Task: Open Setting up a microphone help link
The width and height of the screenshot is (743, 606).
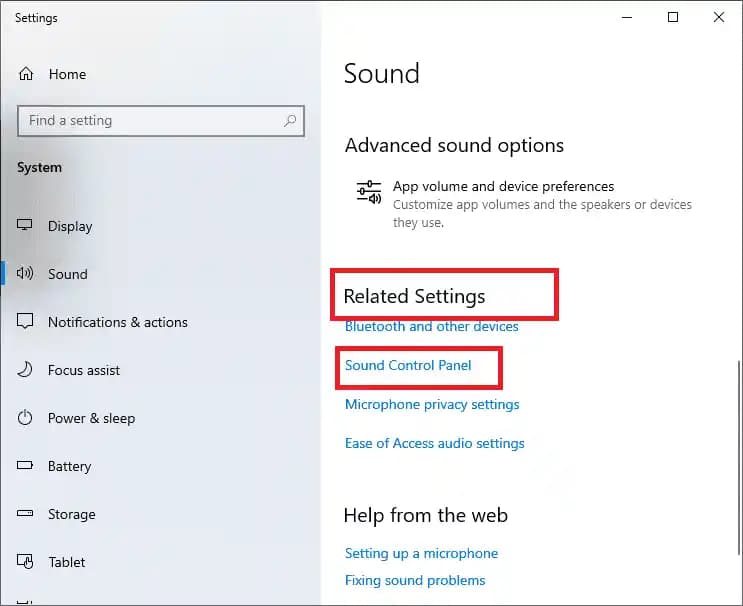Action: pyautogui.click(x=421, y=553)
